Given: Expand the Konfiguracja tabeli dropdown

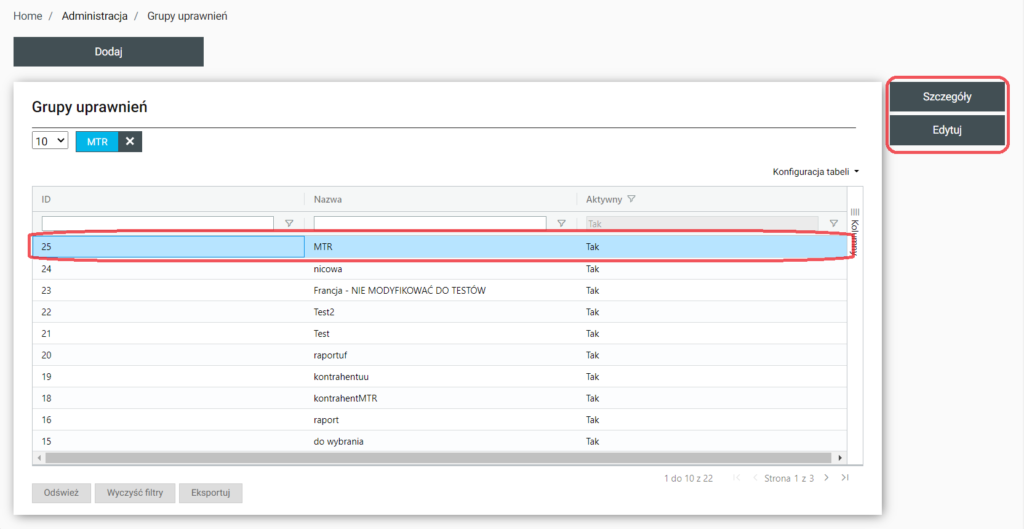Looking at the screenshot, I should click(x=816, y=172).
